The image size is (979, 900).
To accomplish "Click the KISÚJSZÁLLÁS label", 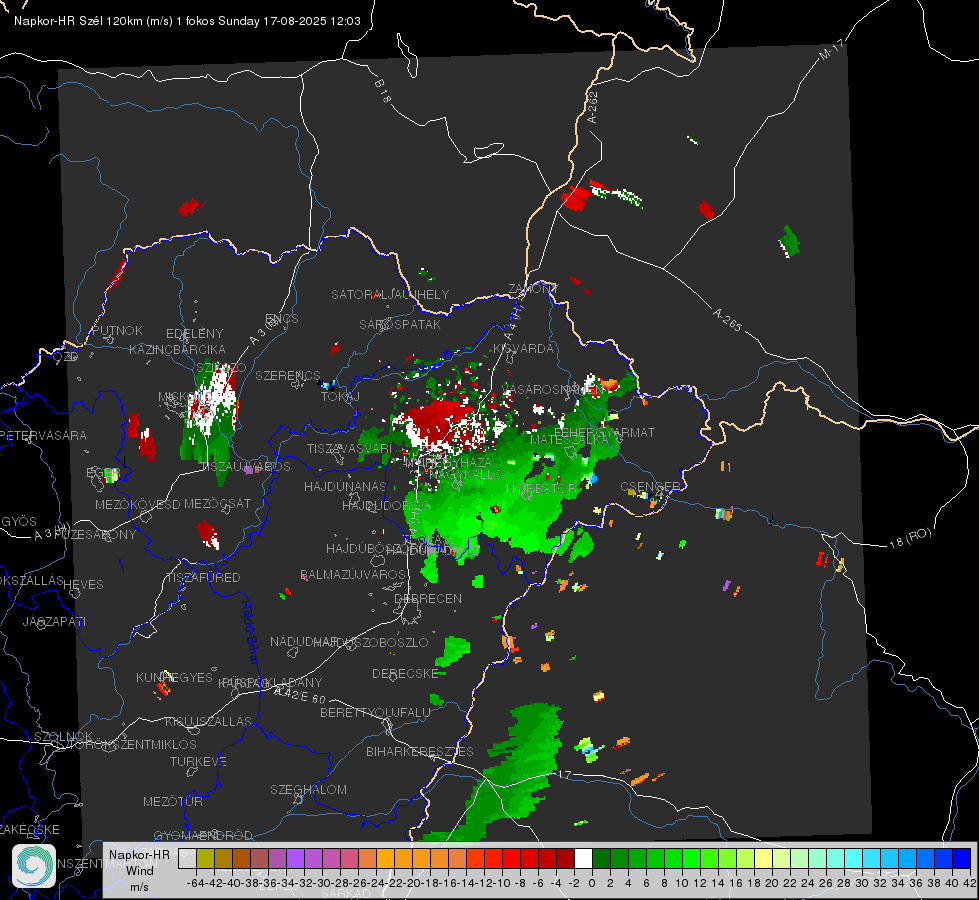I will click(208, 721).
